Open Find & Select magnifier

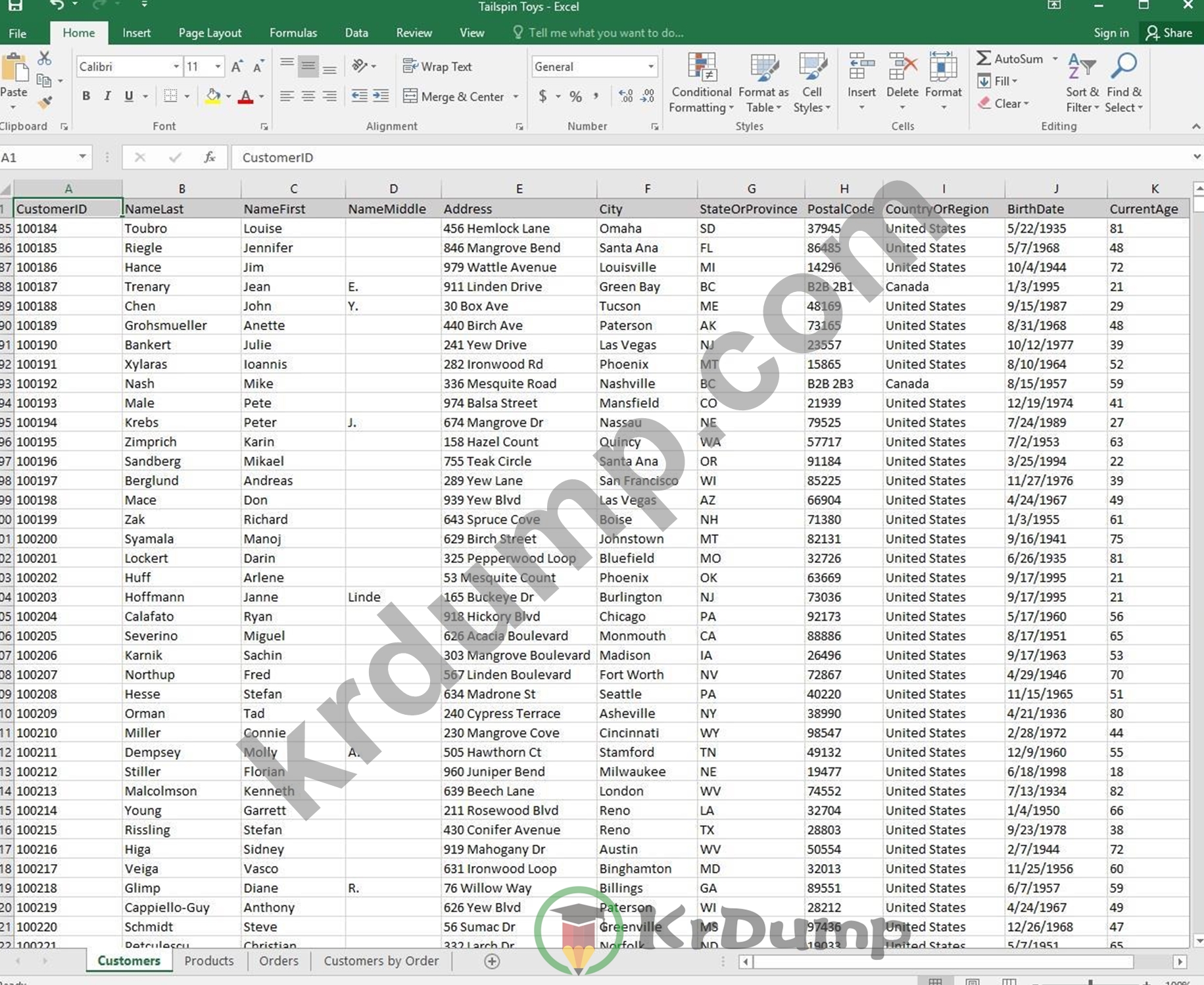pos(1124,83)
